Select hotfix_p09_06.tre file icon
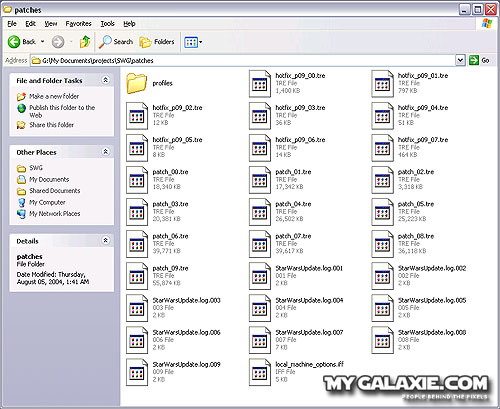This screenshot has width=500, height=409. (x=260, y=148)
